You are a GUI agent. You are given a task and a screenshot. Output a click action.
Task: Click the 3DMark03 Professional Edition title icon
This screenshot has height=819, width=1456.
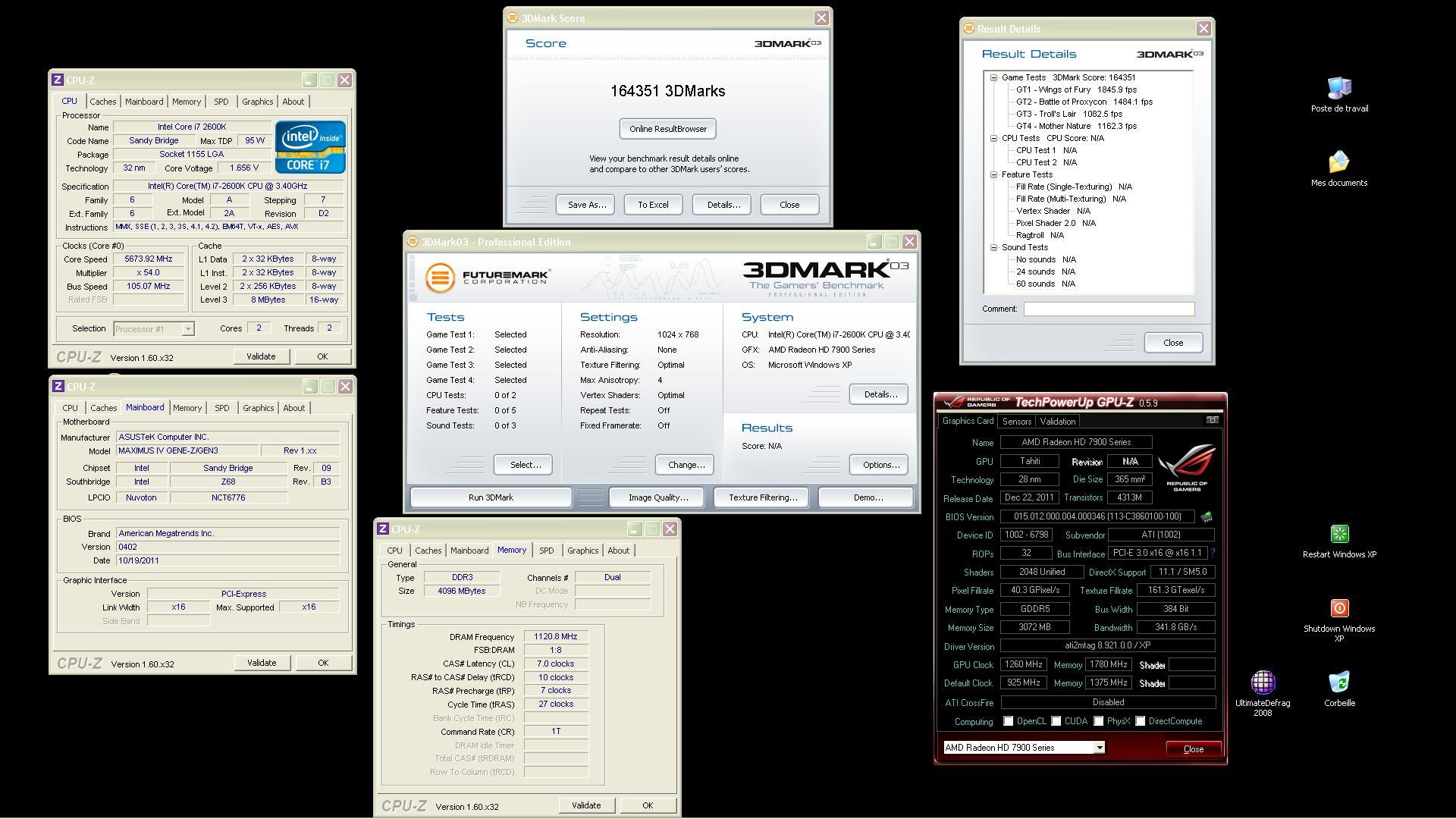pos(413,241)
